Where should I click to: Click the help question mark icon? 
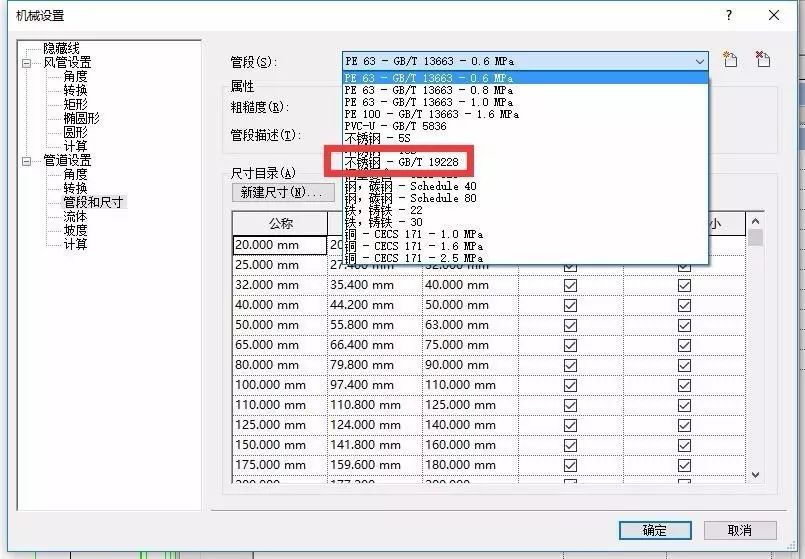(729, 15)
